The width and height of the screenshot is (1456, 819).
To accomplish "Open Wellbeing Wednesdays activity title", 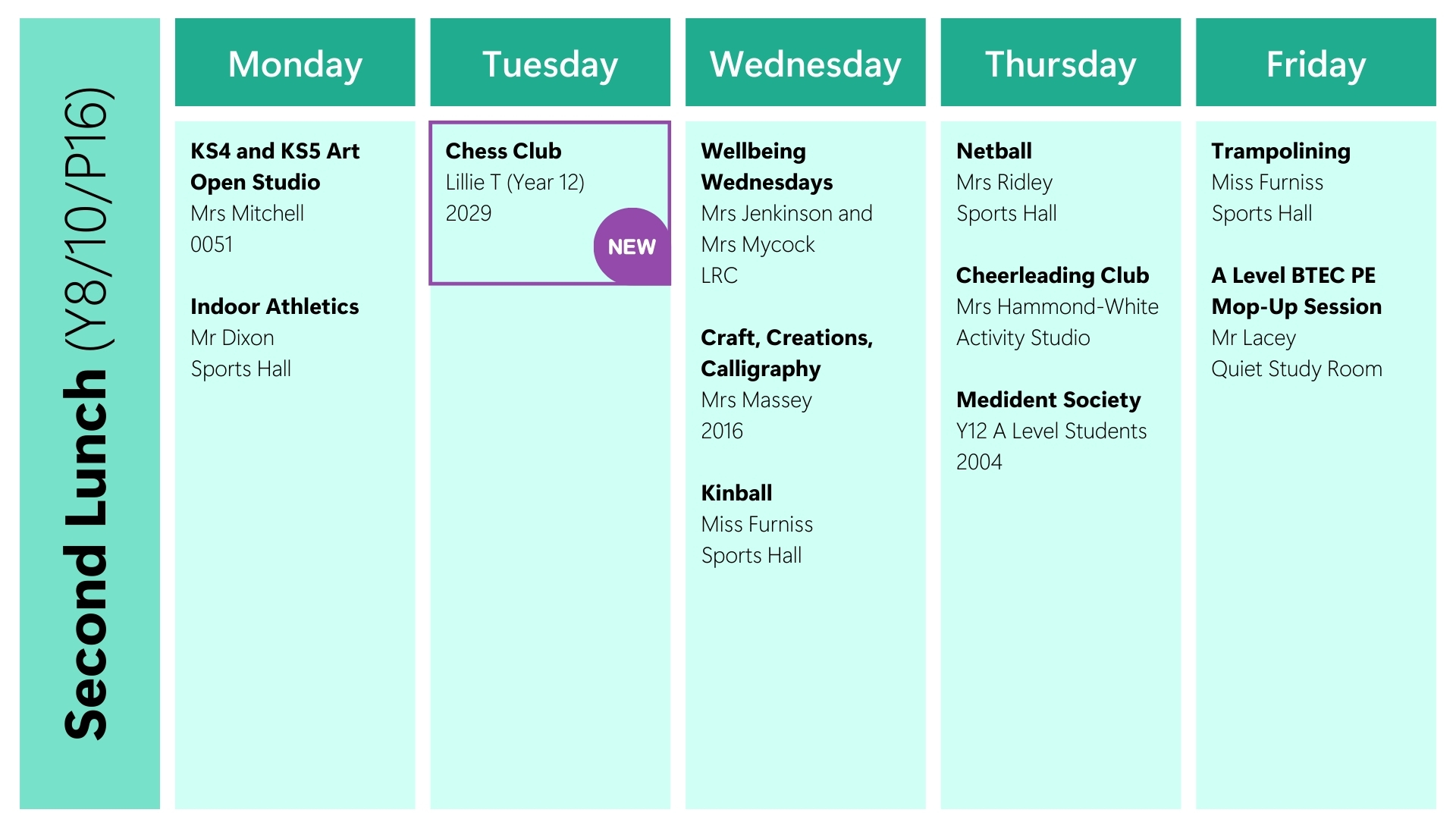I will click(766, 166).
